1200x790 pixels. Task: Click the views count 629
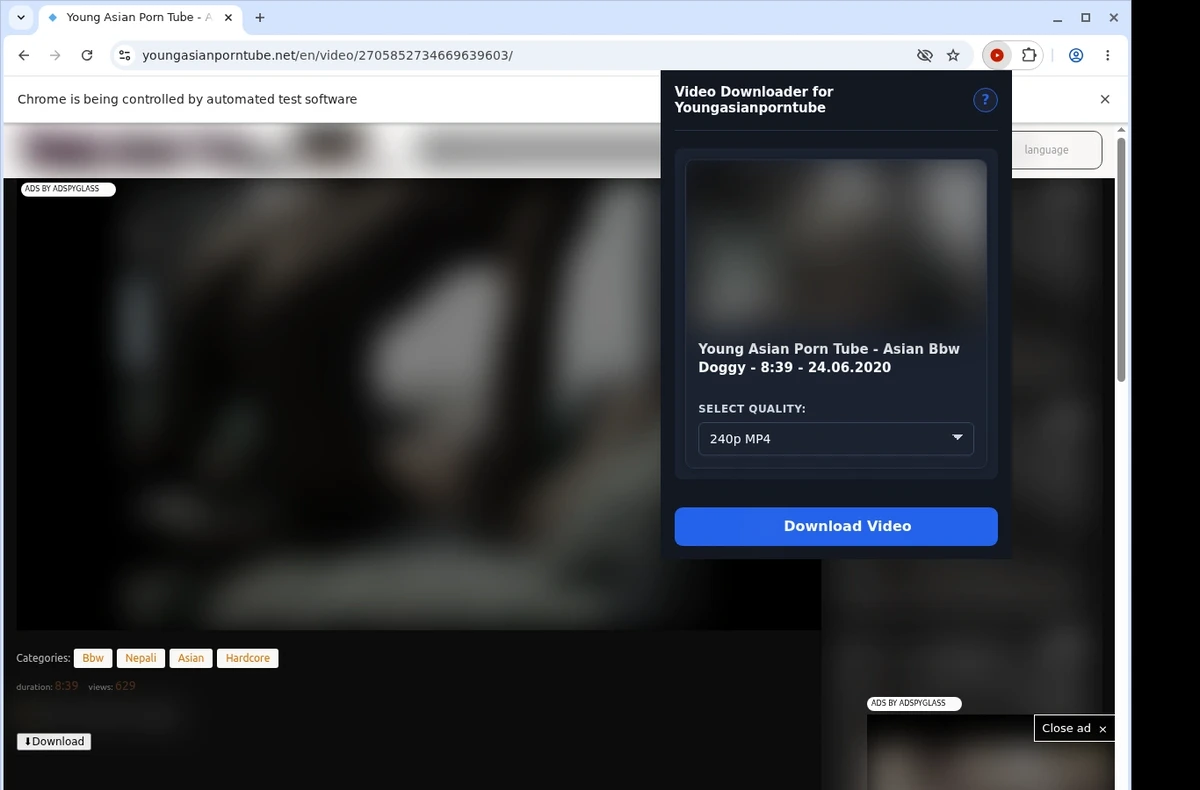125,686
